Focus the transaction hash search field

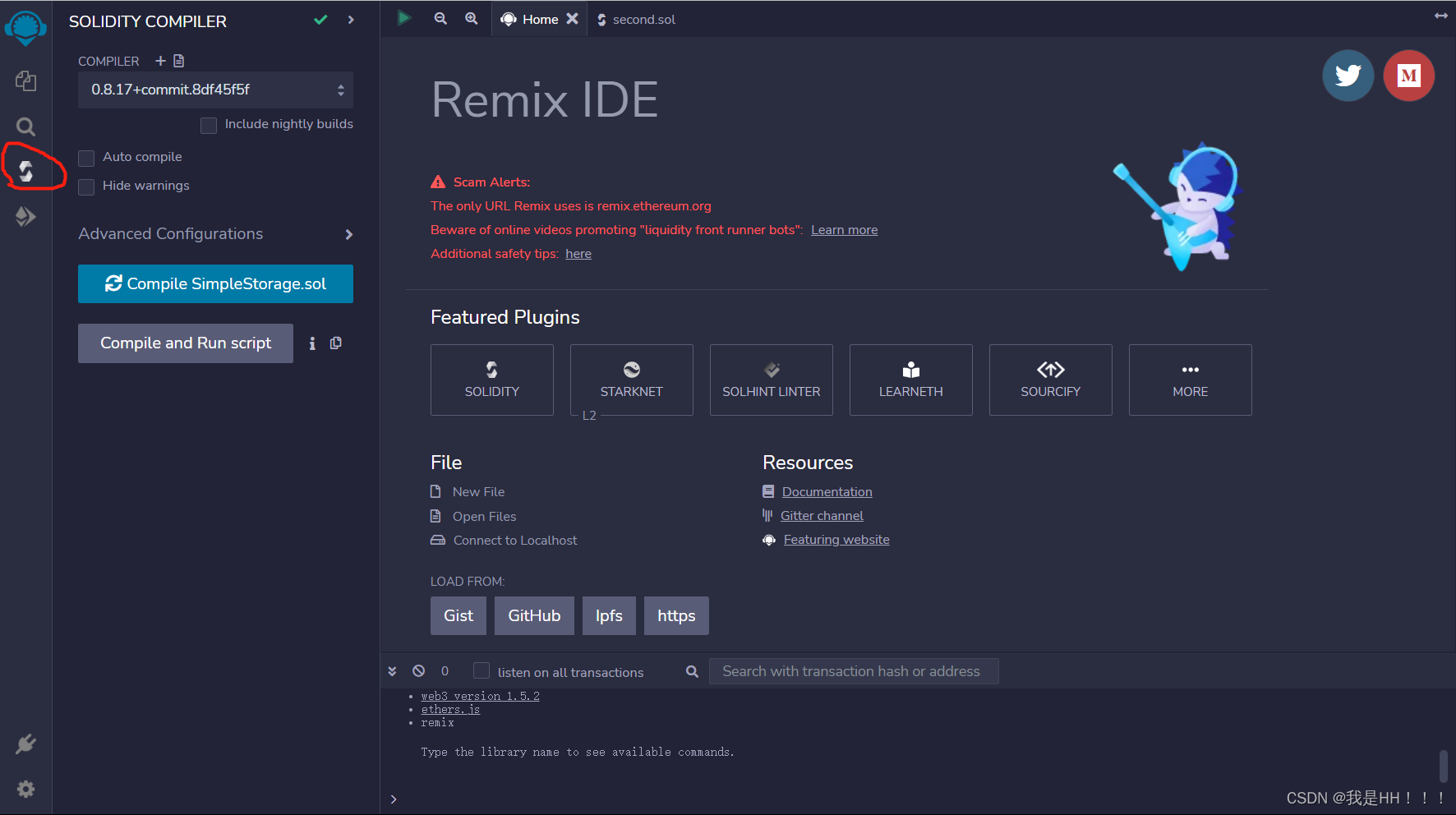[854, 671]
